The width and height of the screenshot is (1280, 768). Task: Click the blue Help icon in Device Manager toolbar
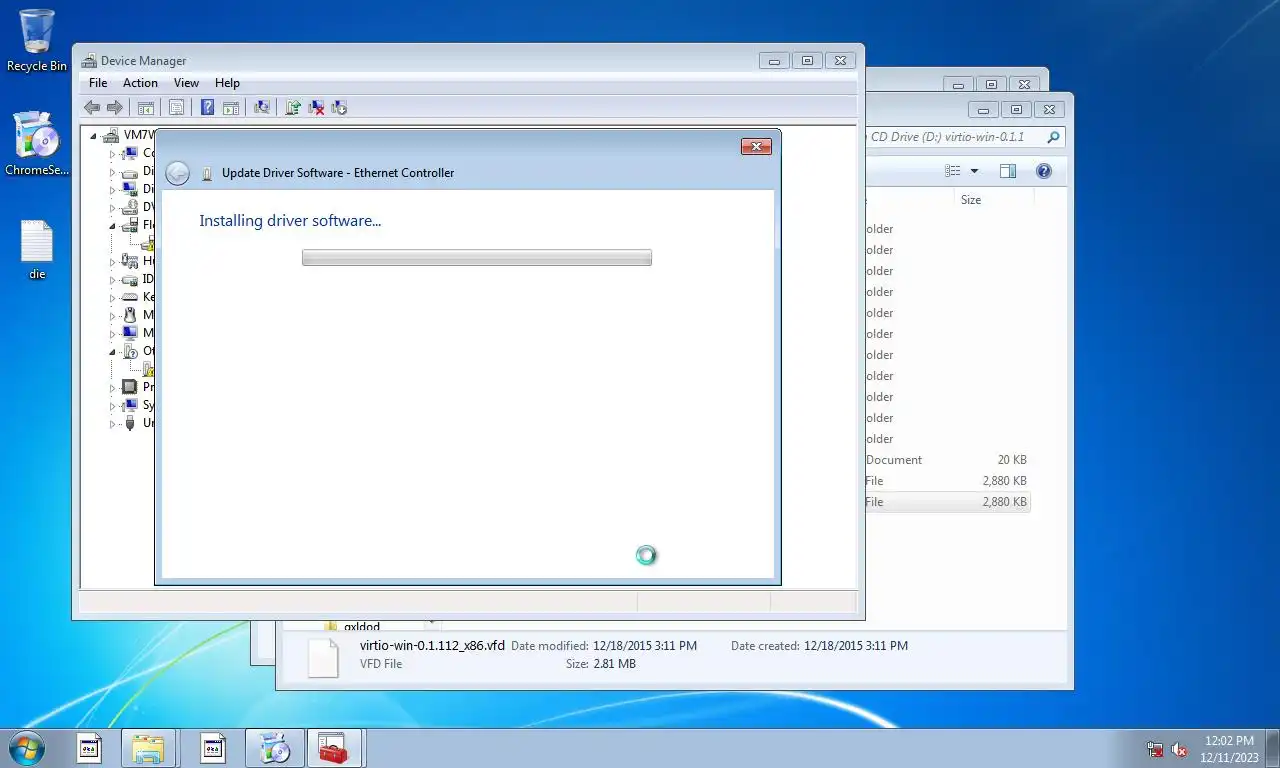[207, 107]
